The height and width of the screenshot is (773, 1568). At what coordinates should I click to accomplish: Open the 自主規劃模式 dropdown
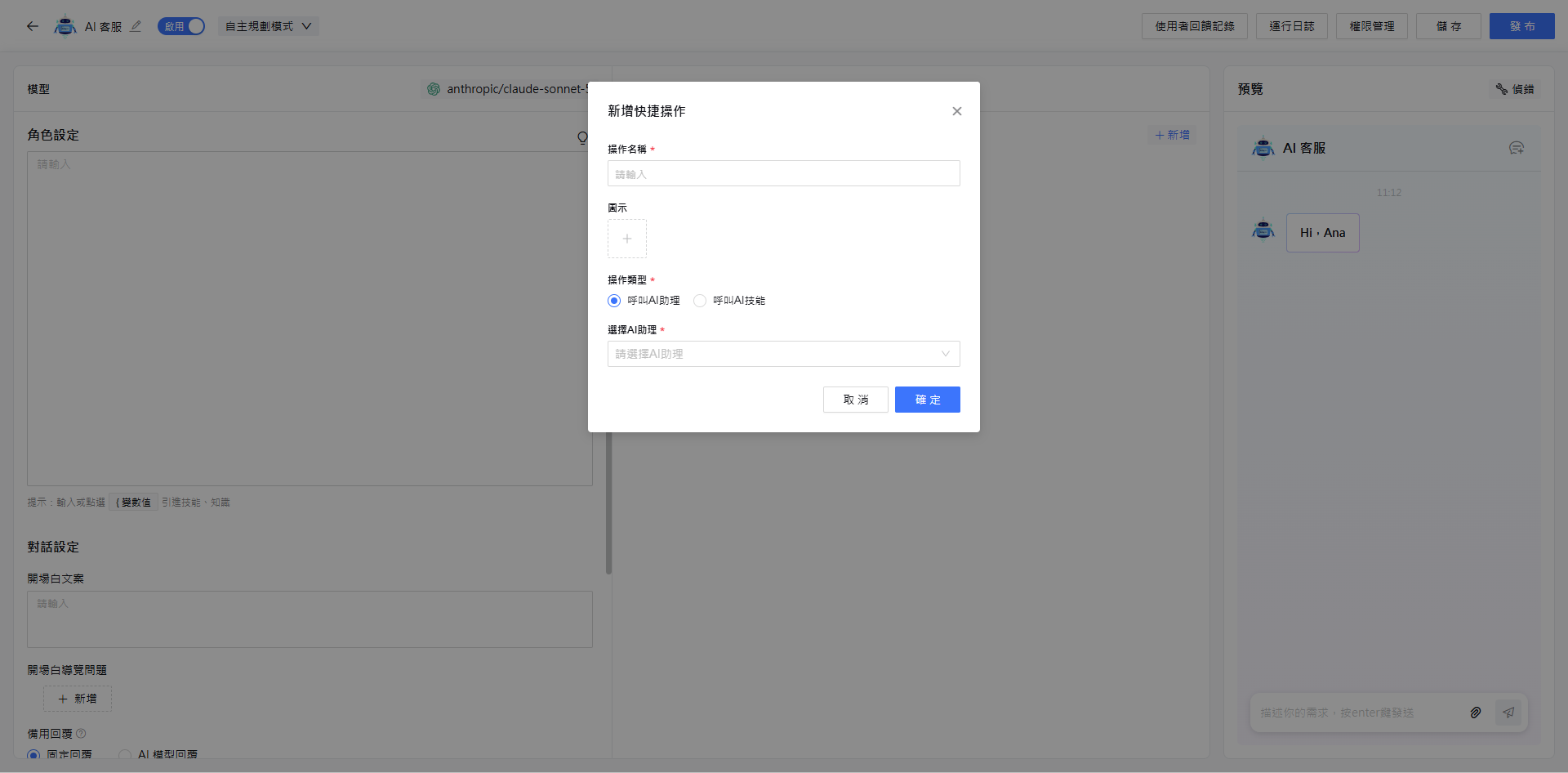pos(269,26)
